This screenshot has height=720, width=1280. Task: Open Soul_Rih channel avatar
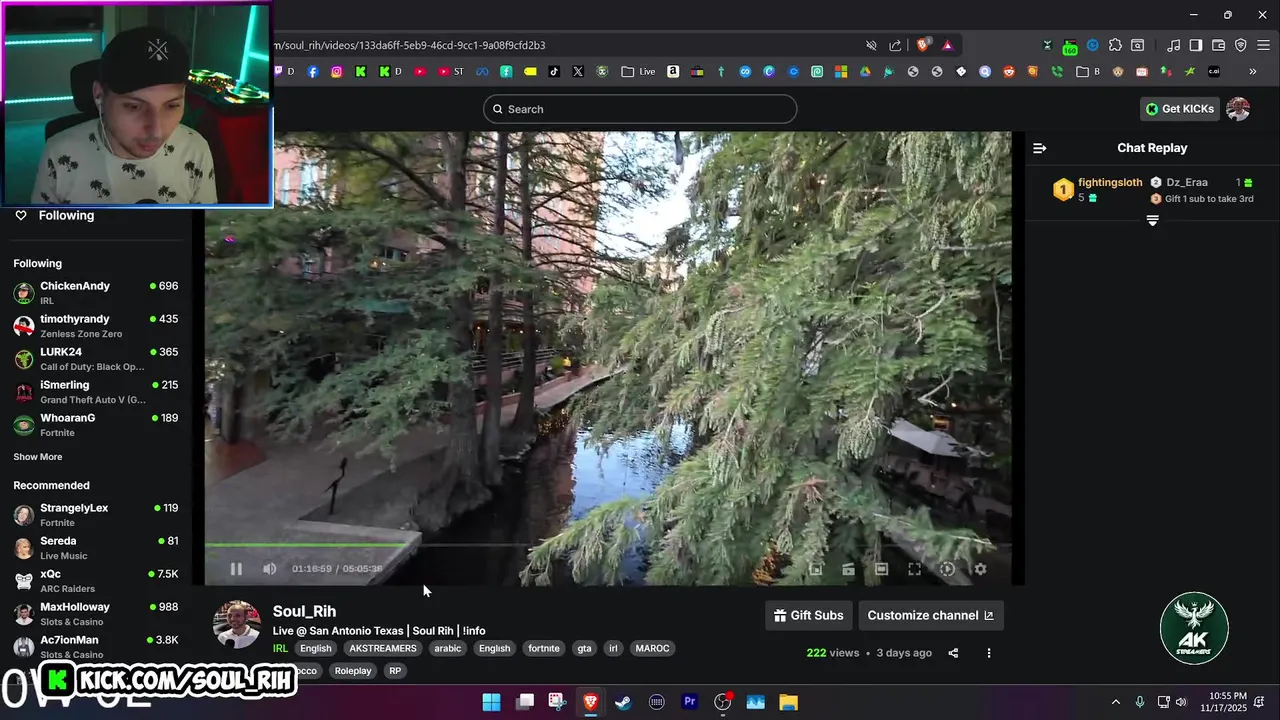coord(237,625)
